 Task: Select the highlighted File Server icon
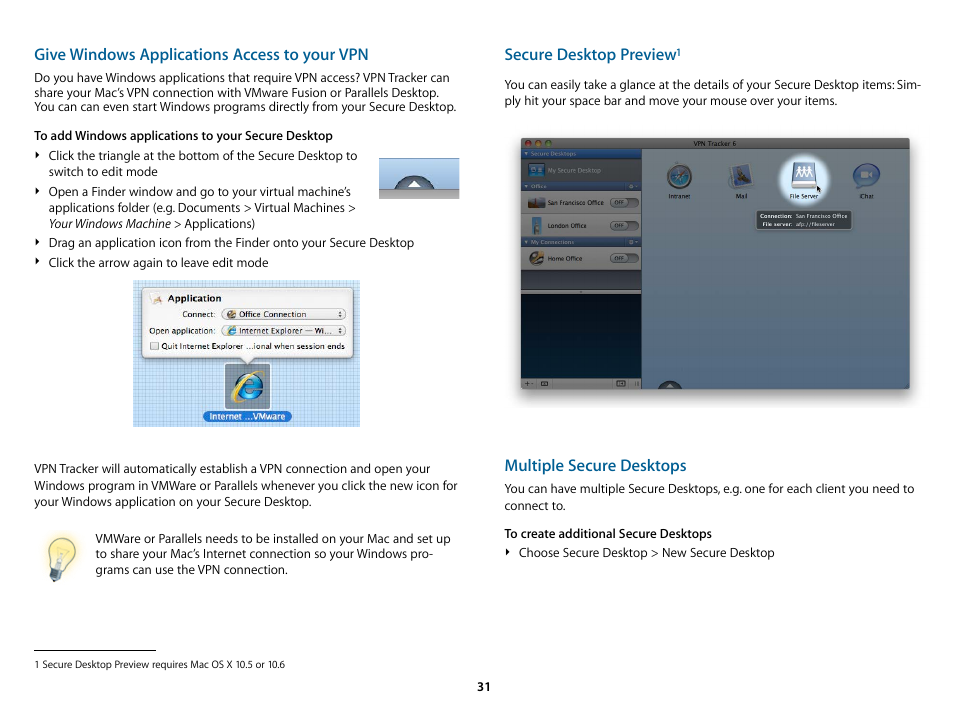click(804, 174)
